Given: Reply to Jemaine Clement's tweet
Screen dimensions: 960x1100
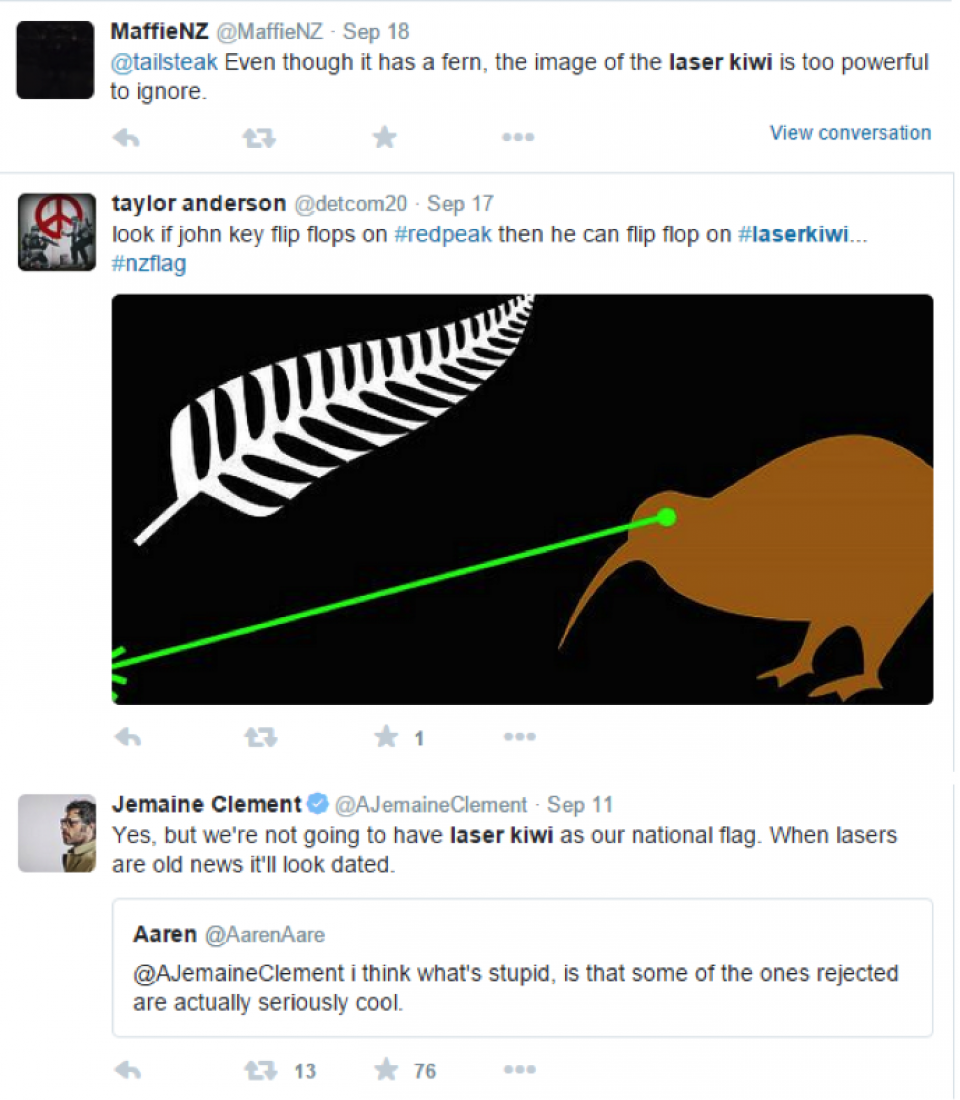Looking at the screenshot, I should point(127,1071).
